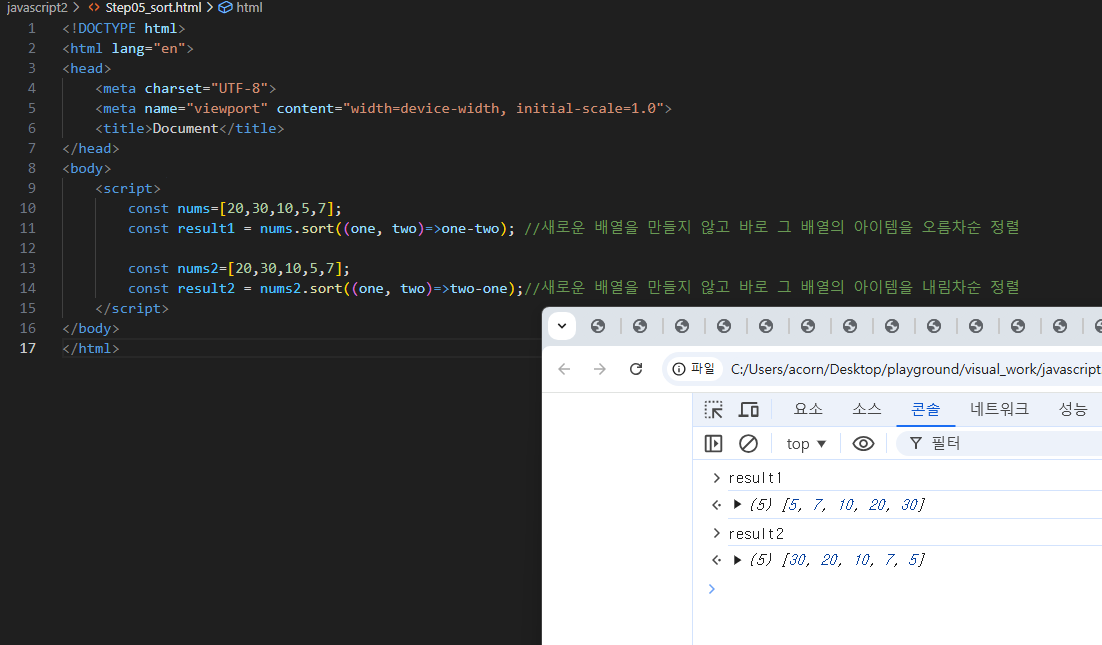Click the charset="UTF-8" meta line

186,89
